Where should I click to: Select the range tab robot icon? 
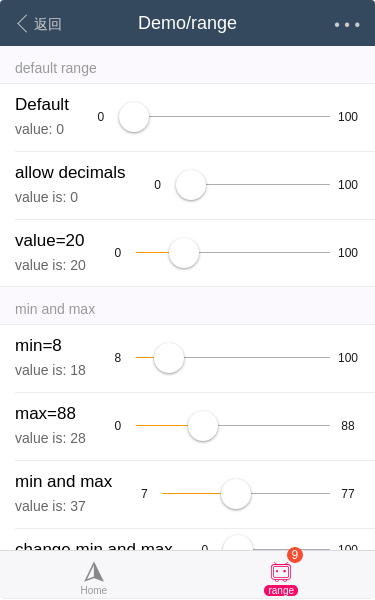pos(281,572)
